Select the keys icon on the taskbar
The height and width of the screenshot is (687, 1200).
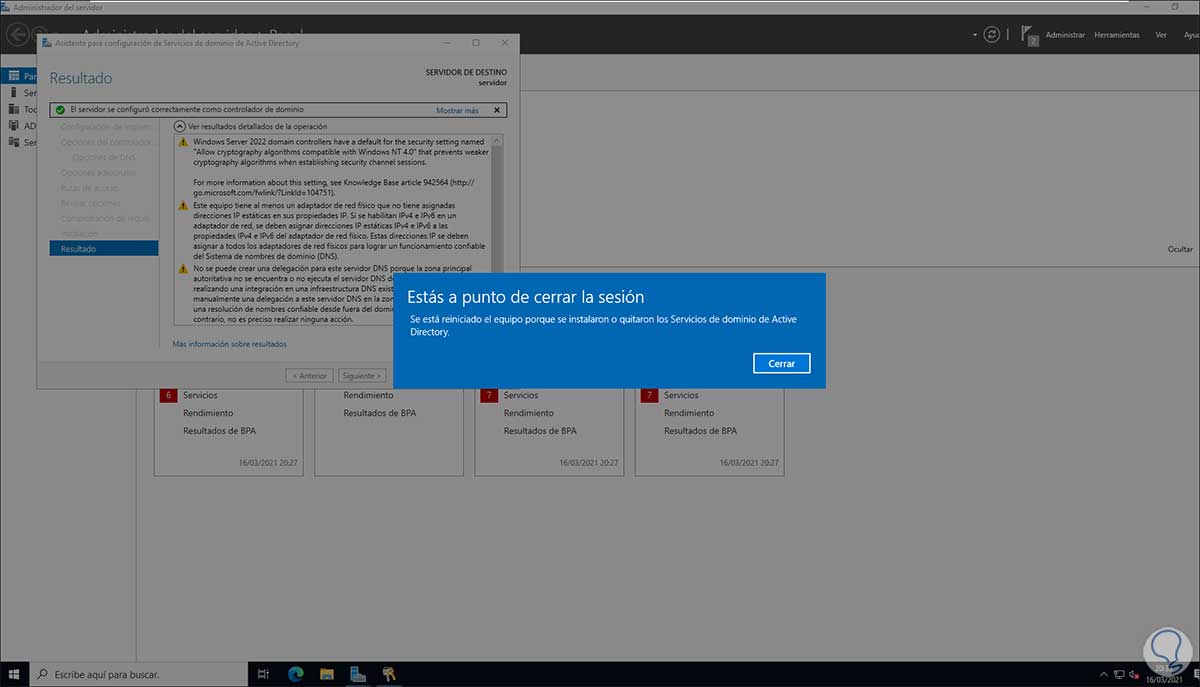point(388,673)
